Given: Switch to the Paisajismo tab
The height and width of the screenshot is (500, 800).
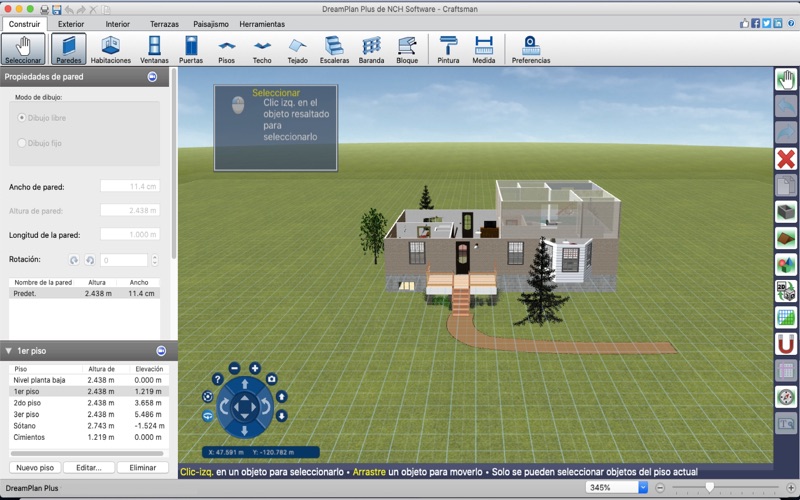Looking at the screenshot, I should point(211,24).
